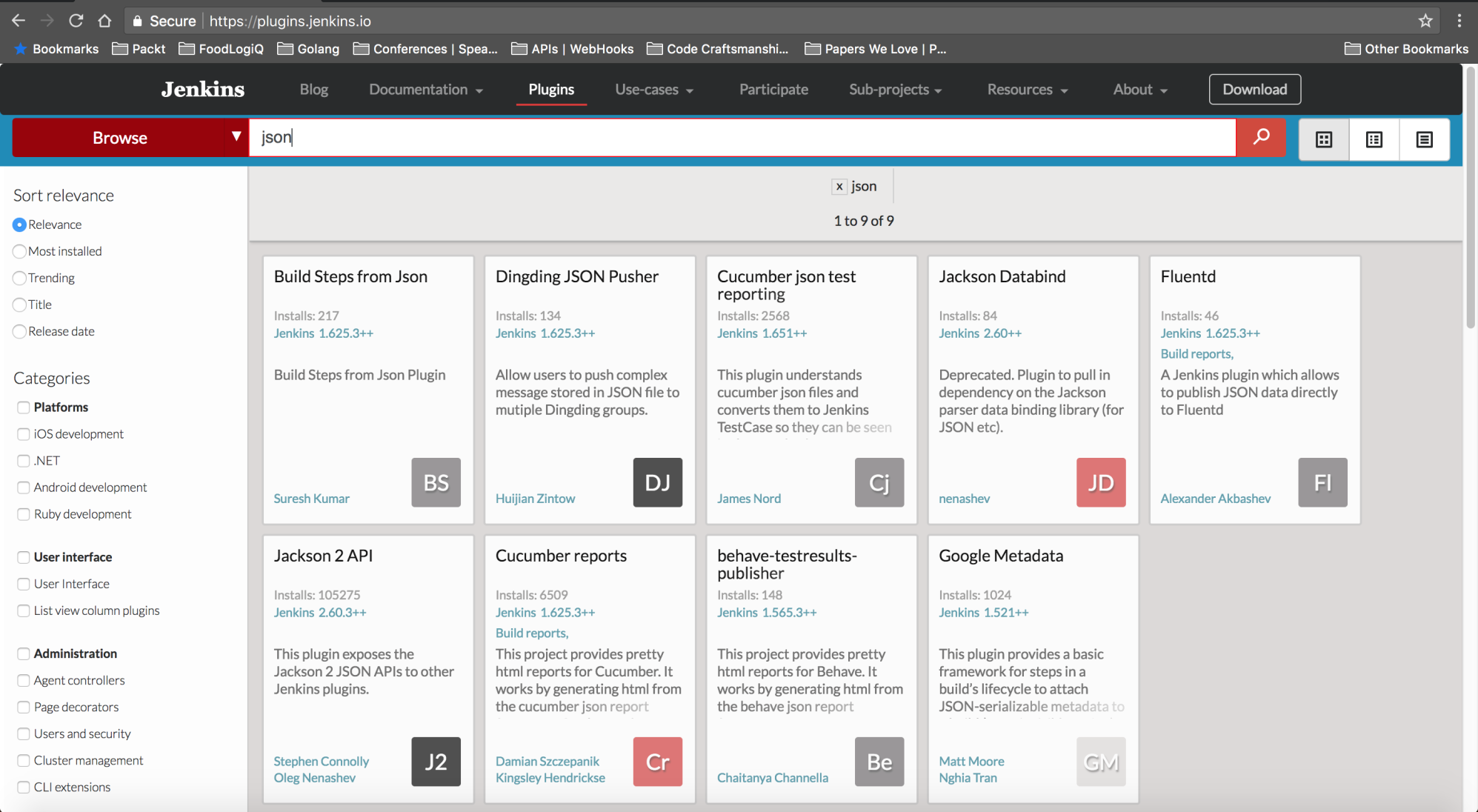Viewport: 1478px width, 812px height.
Task: Check Cluster management category
Action: [24, 760]
